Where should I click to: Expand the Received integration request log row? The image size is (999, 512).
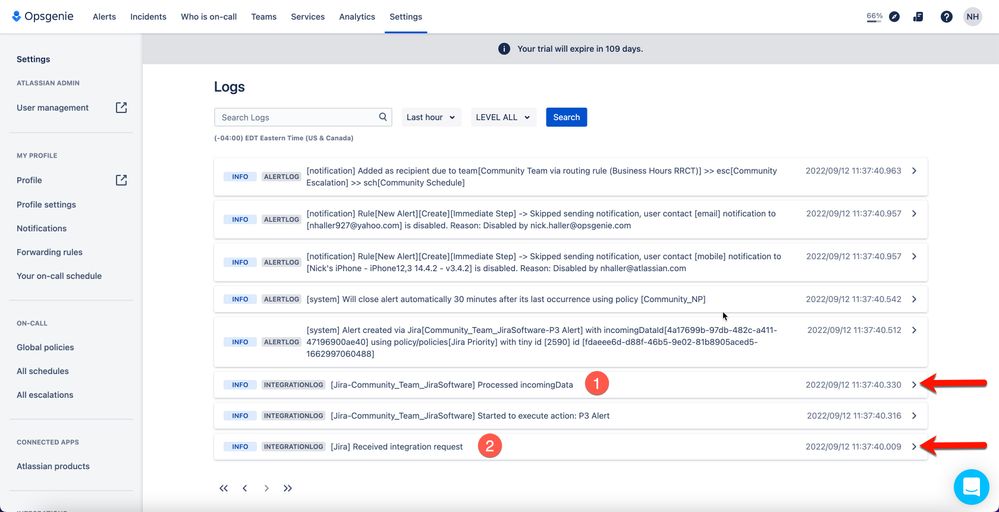pos(914,447)
